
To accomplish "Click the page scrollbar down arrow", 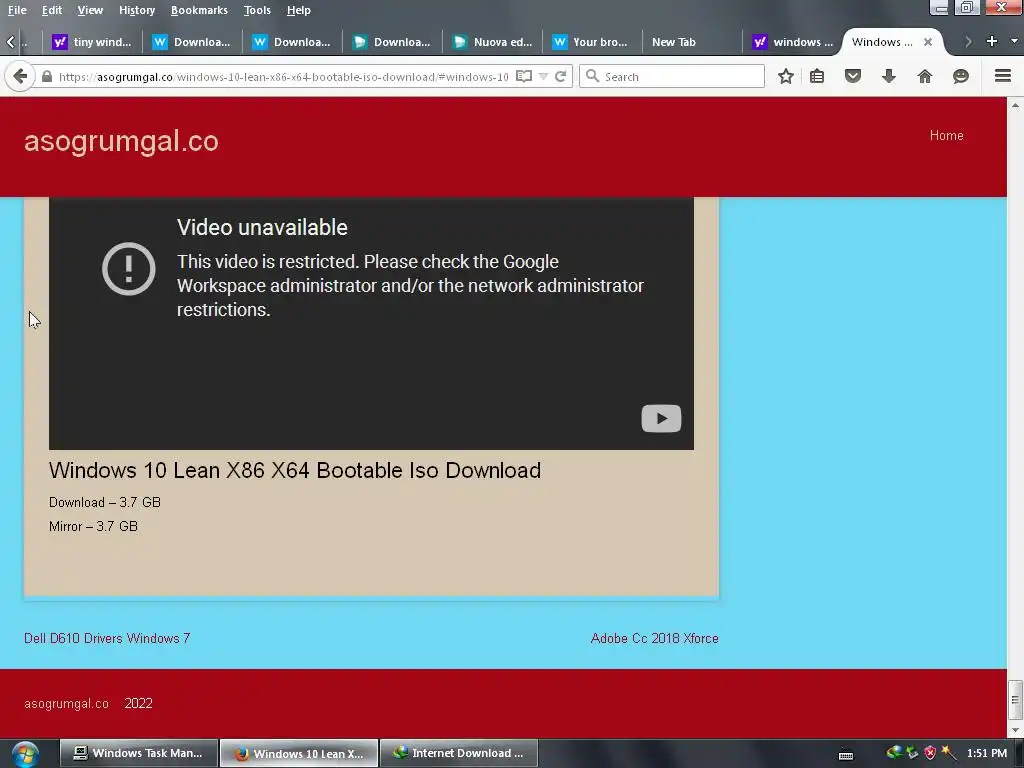I will (1015, 731).
